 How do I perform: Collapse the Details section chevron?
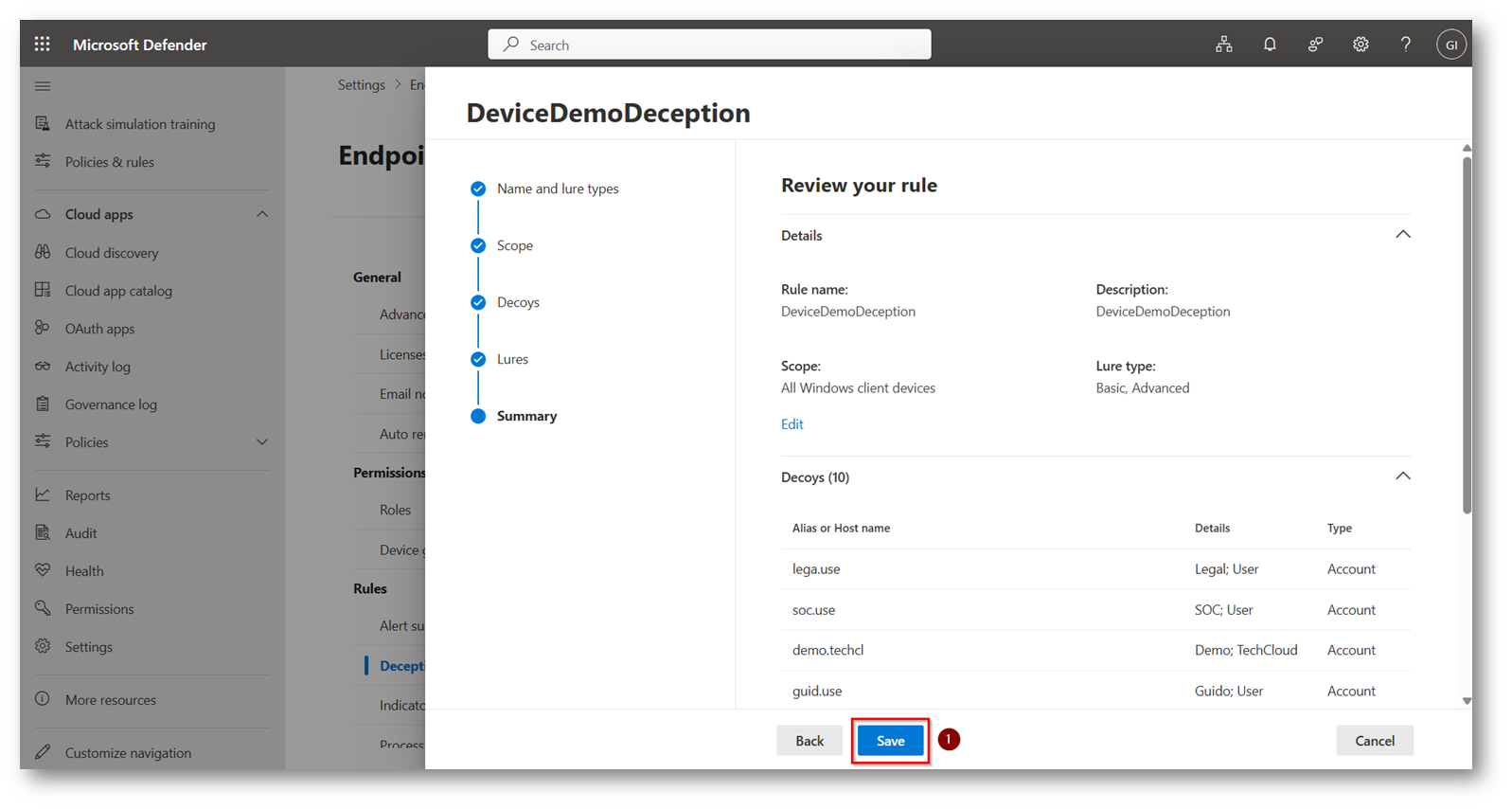point(1403,234)
